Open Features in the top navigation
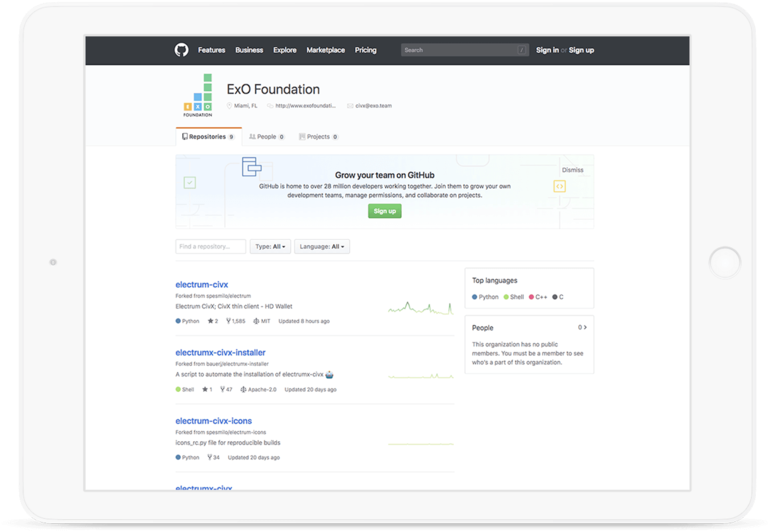This screenshot has width=768, height=531. (212, 50)
